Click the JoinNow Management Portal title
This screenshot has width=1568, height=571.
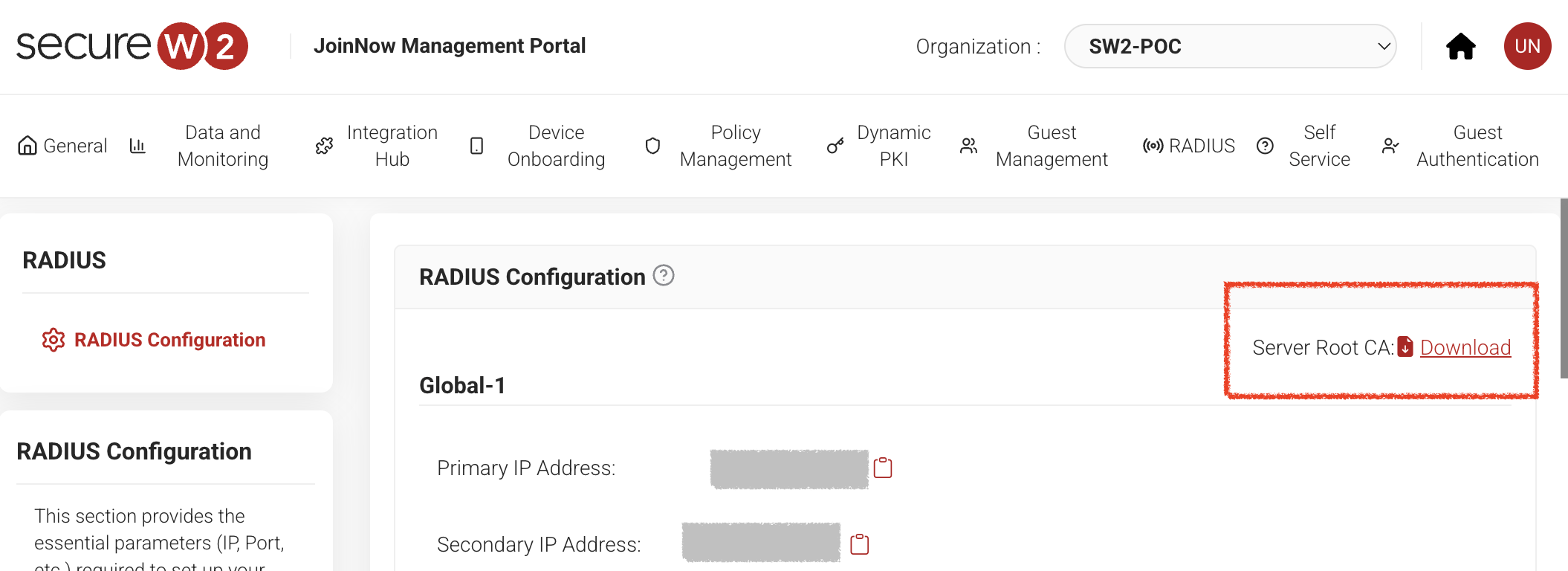pyautogui.click(x=450, y=46)
